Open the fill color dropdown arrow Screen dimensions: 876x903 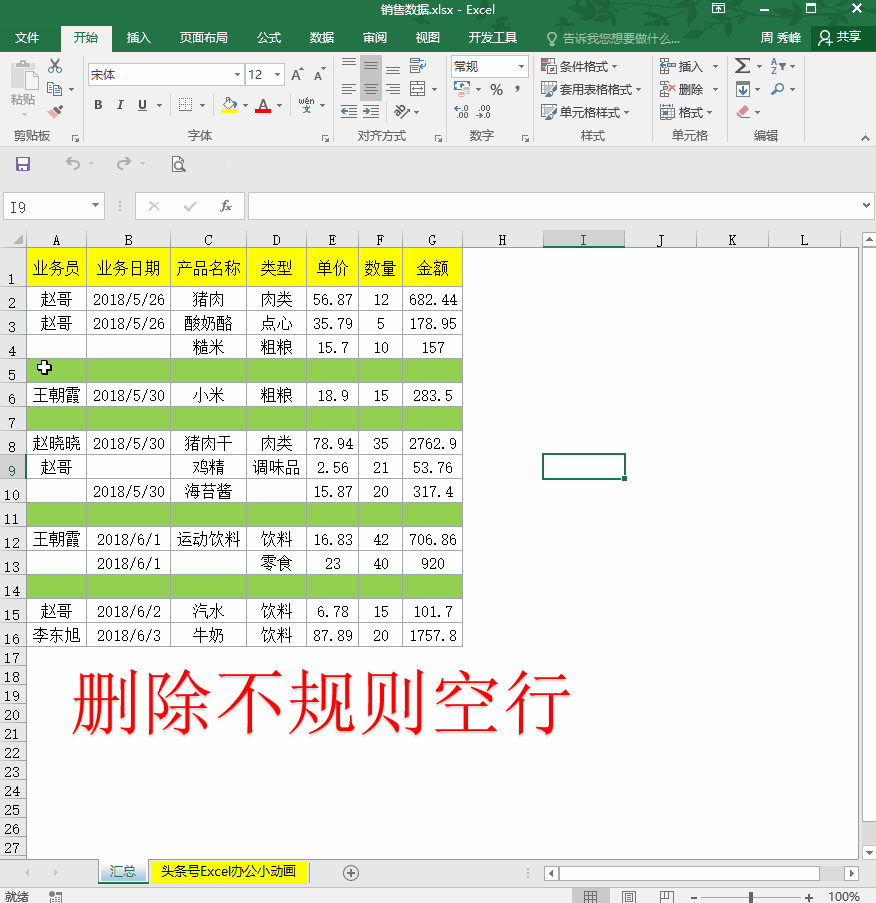(245, 104)
